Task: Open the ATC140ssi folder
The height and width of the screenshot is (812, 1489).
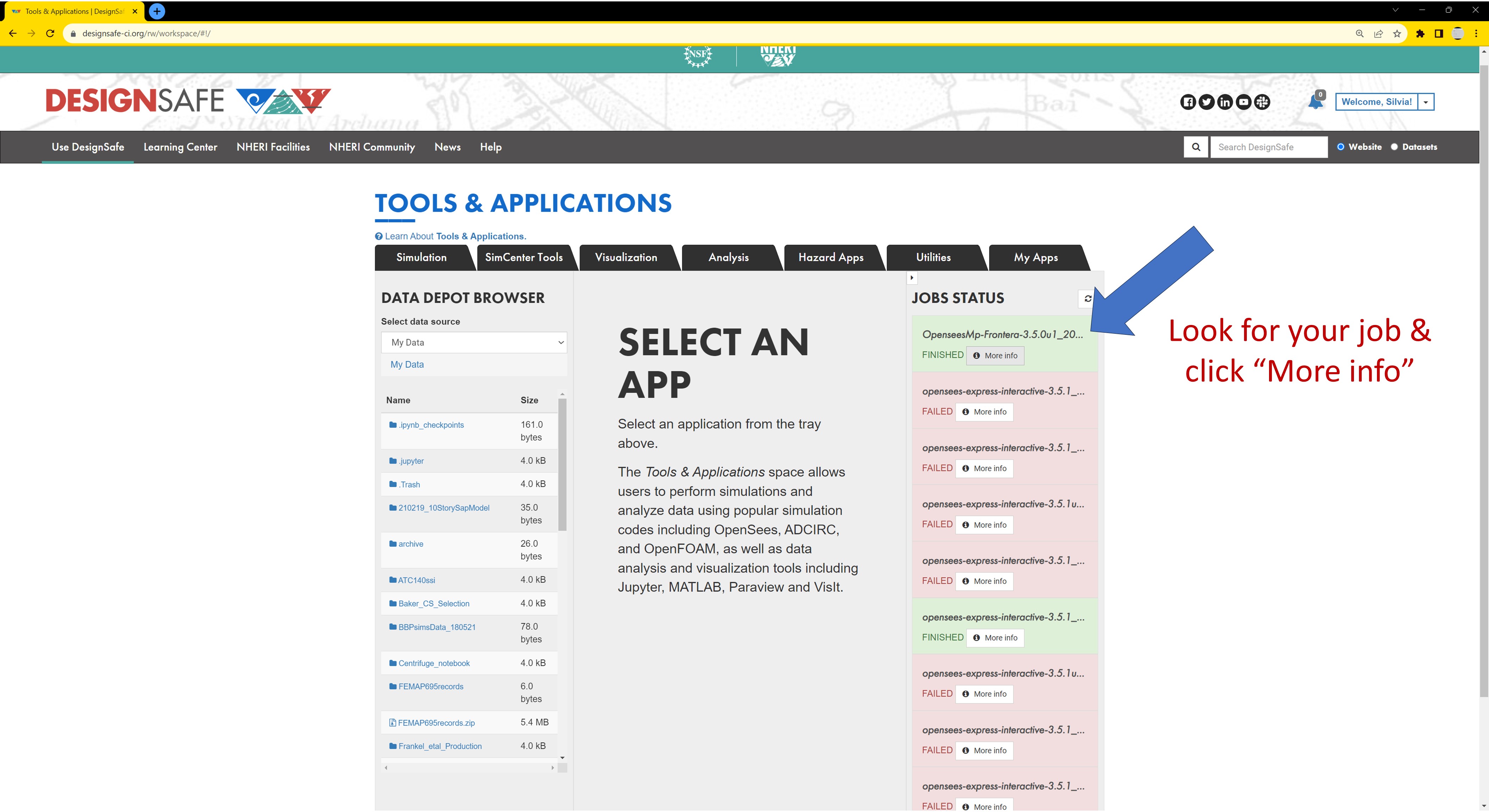Action: (x=416, y=580)
